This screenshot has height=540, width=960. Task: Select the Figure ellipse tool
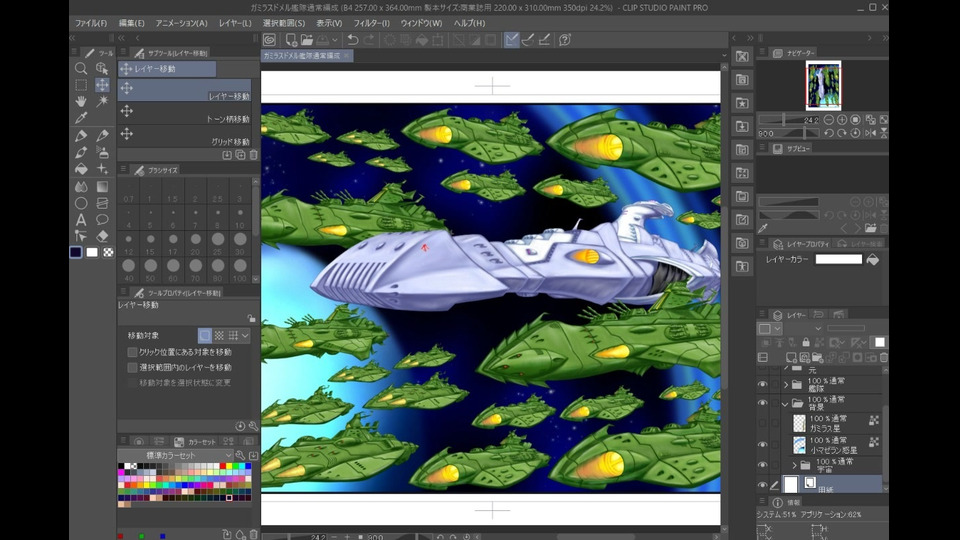[81, 203]
